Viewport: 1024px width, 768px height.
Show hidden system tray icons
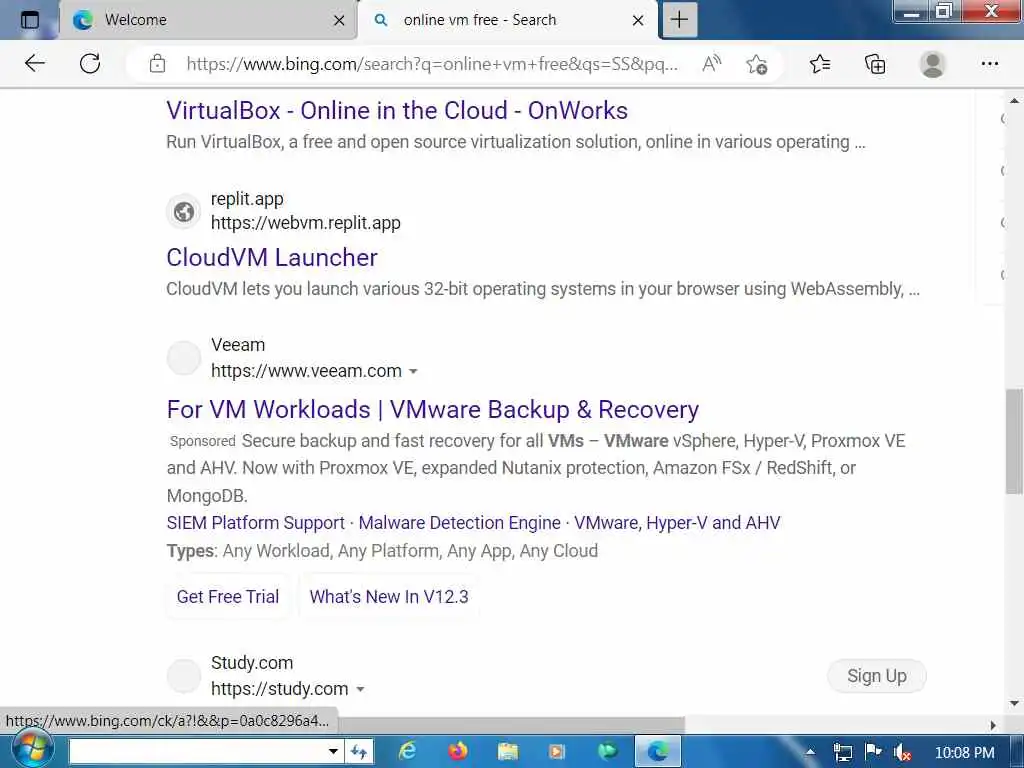(810, 752)
